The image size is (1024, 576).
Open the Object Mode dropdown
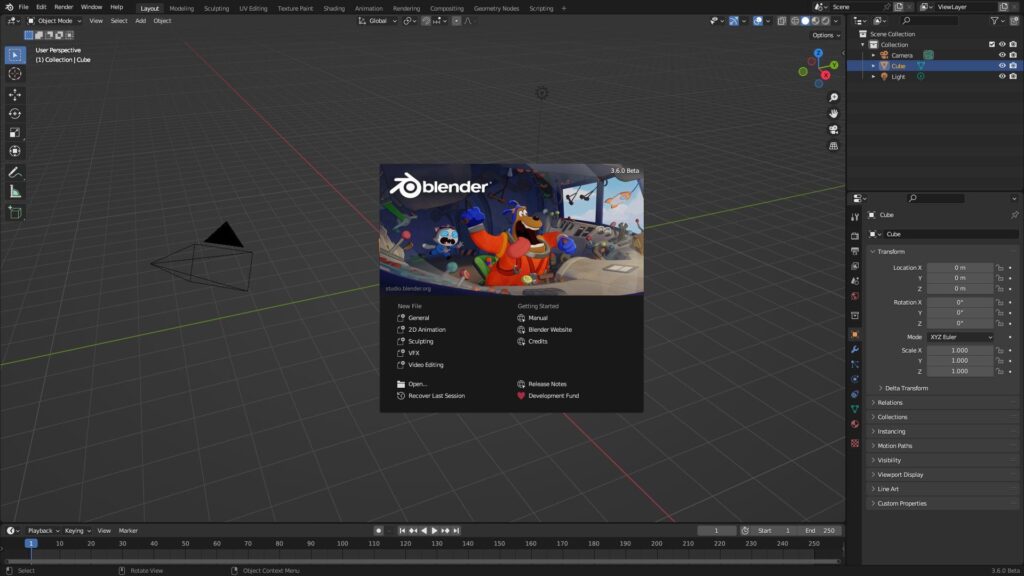(55, 20)
